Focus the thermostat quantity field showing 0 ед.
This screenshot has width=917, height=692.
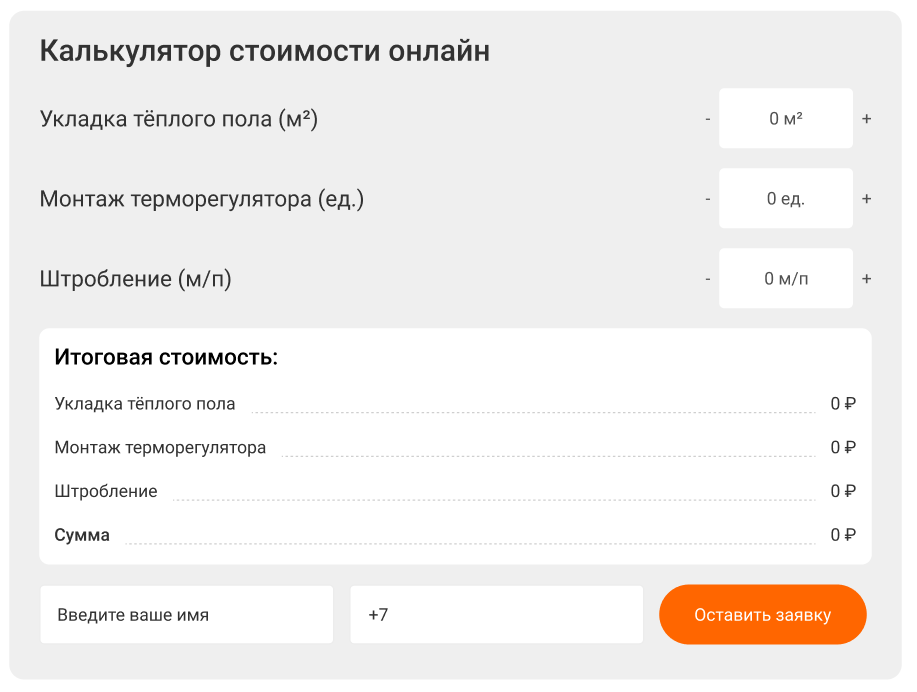coord(786,199)
